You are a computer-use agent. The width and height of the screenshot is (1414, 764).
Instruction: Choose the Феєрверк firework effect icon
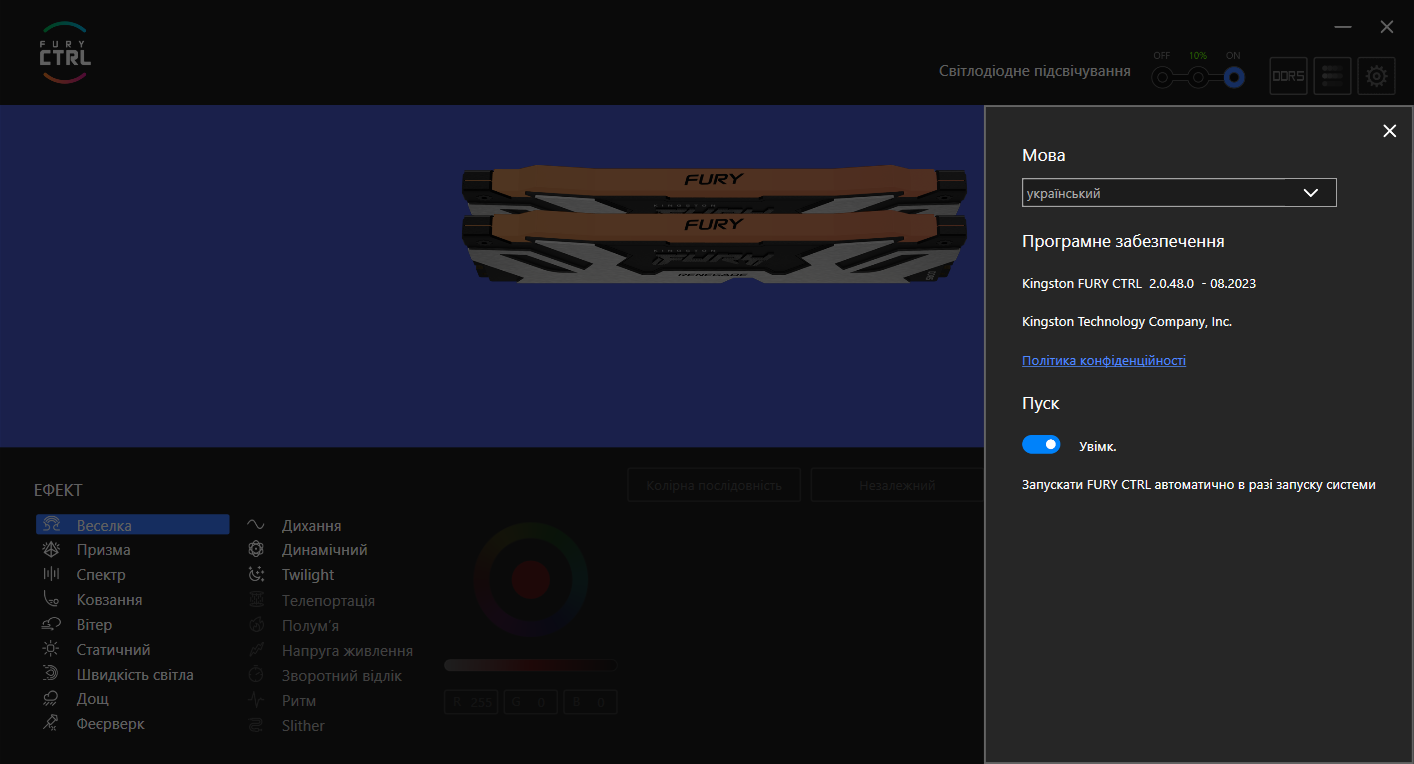coord(51,724)
